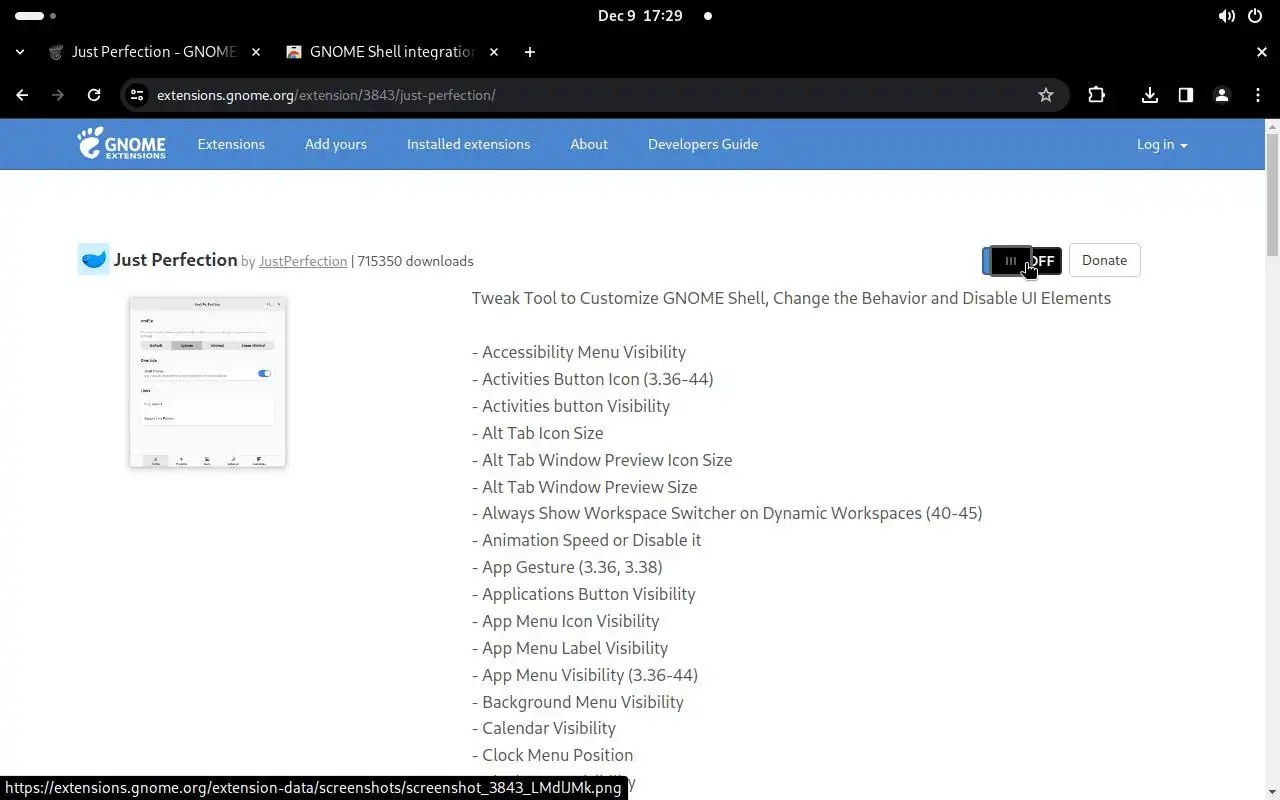Screen dimensions: 1280x800
Task: Click the Activities pill in top bar
Action: (35, 16)
